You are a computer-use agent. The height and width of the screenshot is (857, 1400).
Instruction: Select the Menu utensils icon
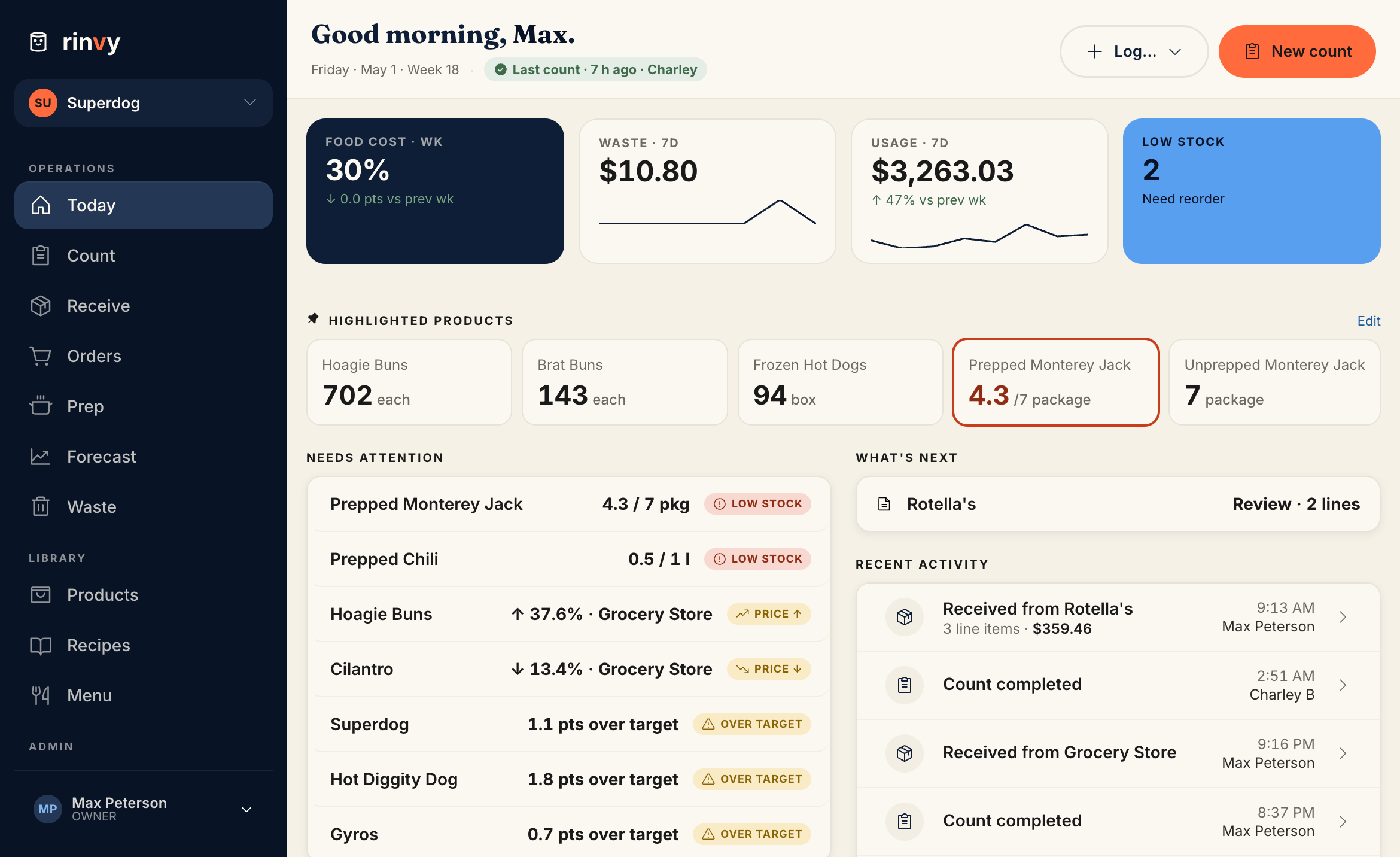pyautogui.click(x=41, y=695)
